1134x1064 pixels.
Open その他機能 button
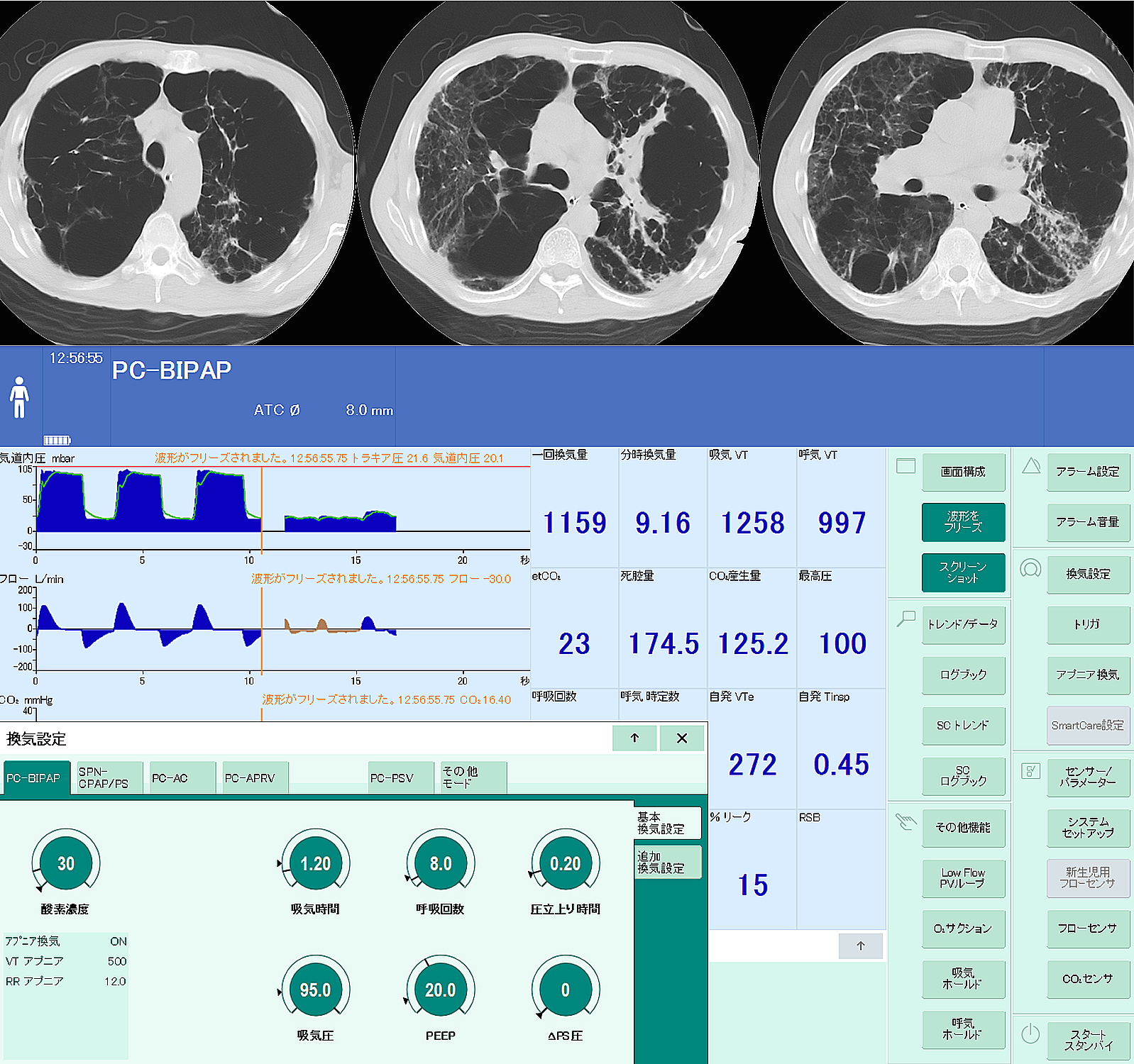click(x=964, y=828)
